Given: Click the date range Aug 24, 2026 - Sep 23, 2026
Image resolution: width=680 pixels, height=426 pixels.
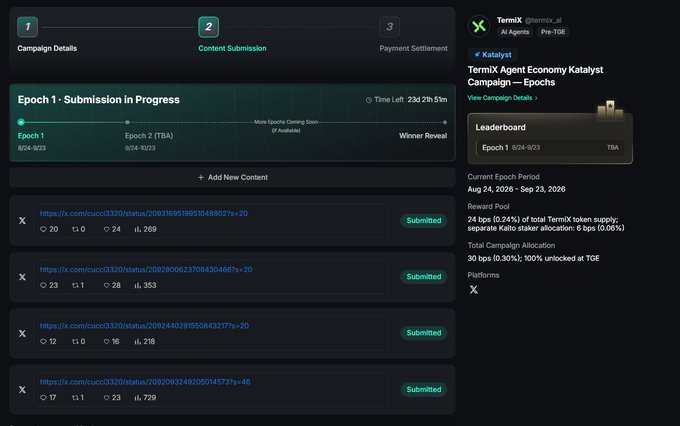Looking at the screenshot, I should [x=516, y=189].
